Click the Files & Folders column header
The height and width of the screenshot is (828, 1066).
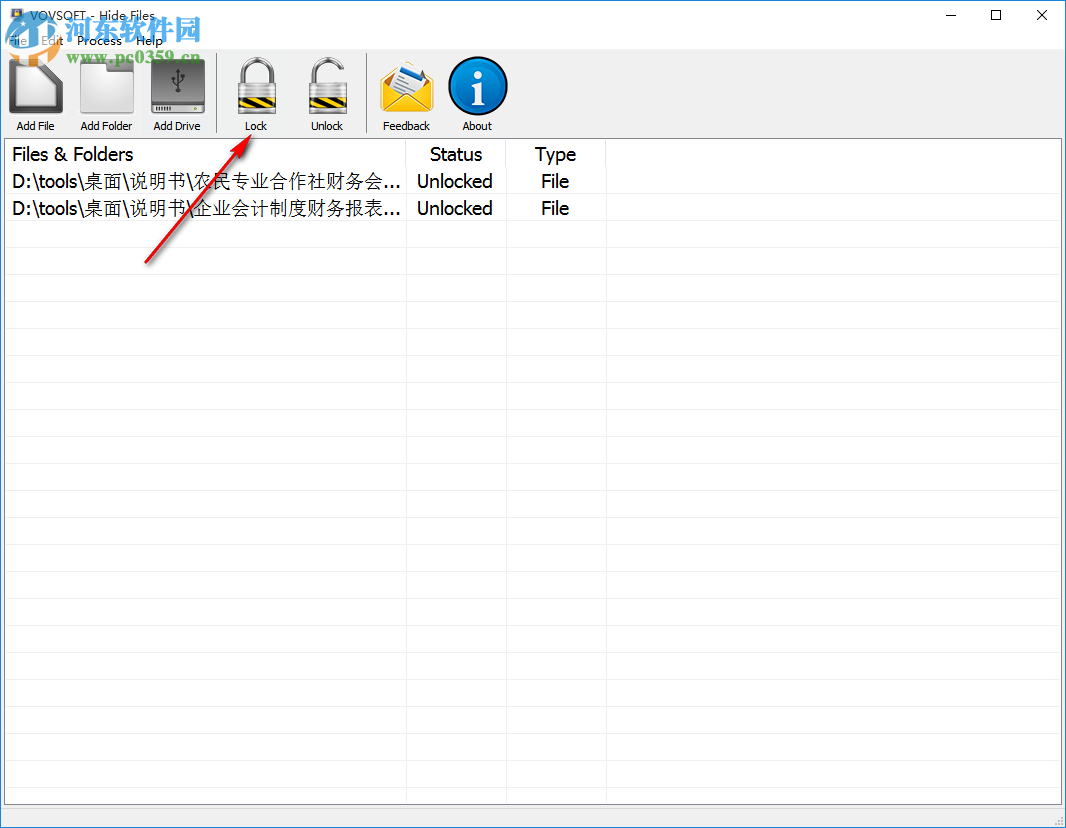coord(72,154)
